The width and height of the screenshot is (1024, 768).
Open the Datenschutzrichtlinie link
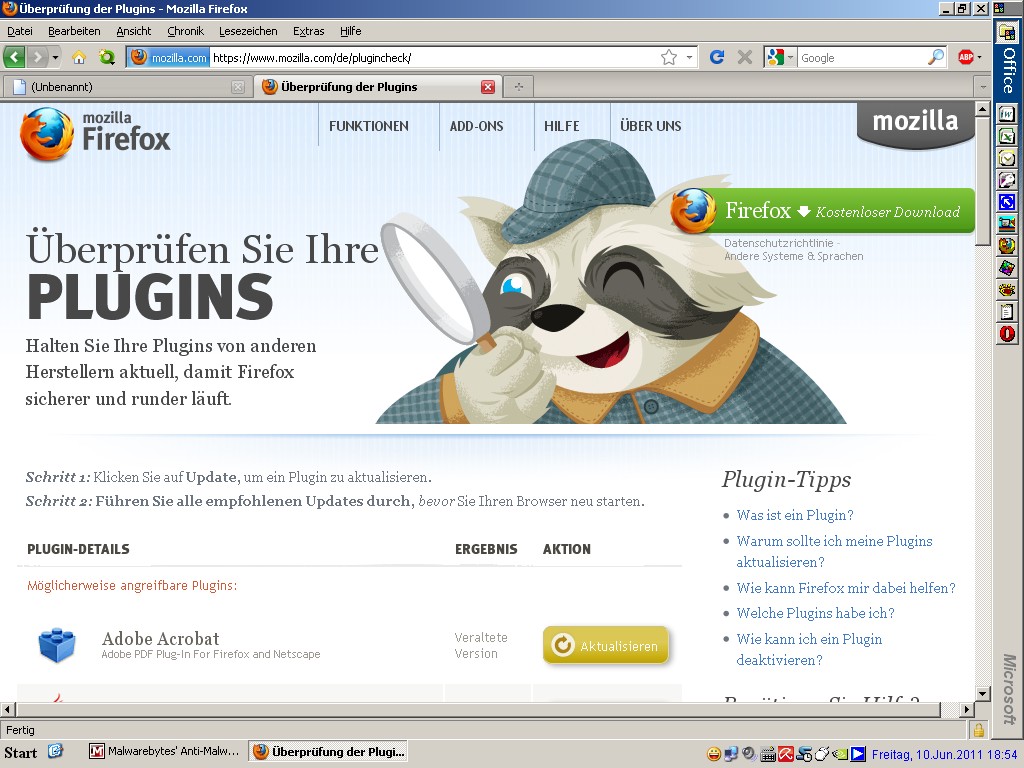[778, 243]
